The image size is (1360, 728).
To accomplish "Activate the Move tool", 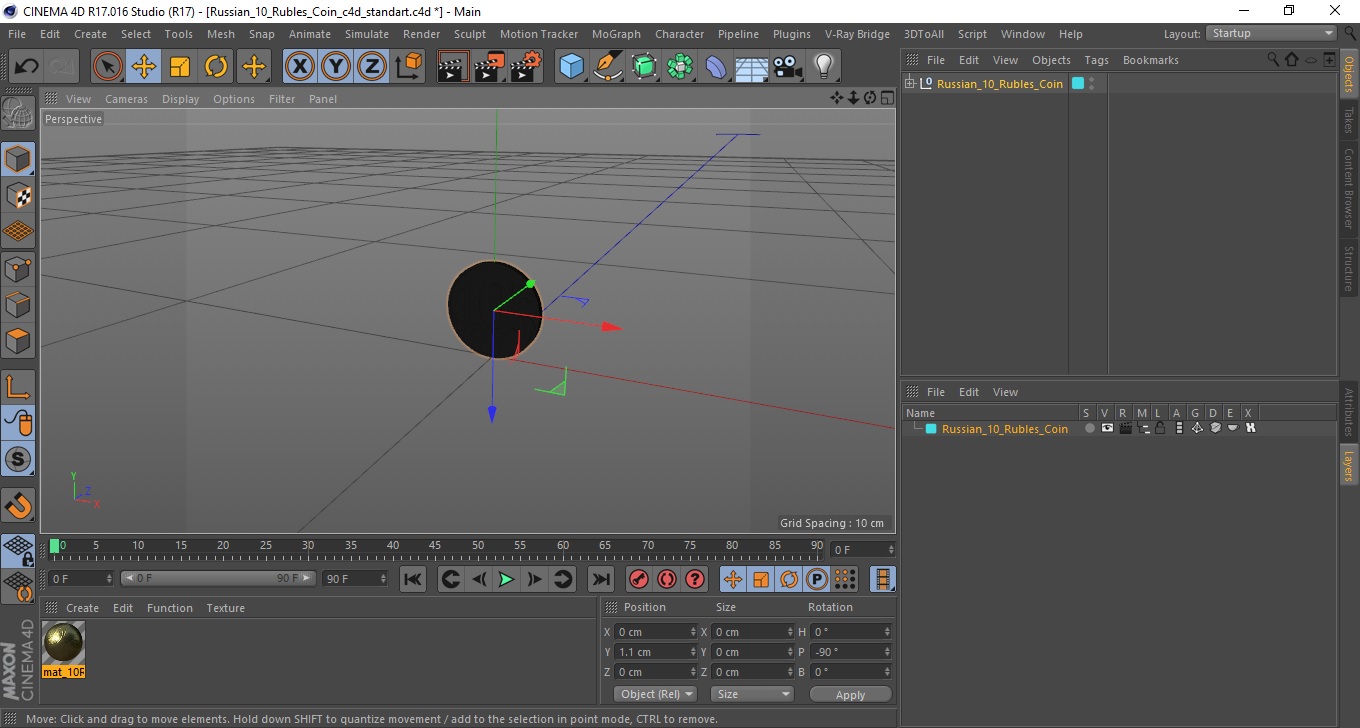I will click(144, 67).
